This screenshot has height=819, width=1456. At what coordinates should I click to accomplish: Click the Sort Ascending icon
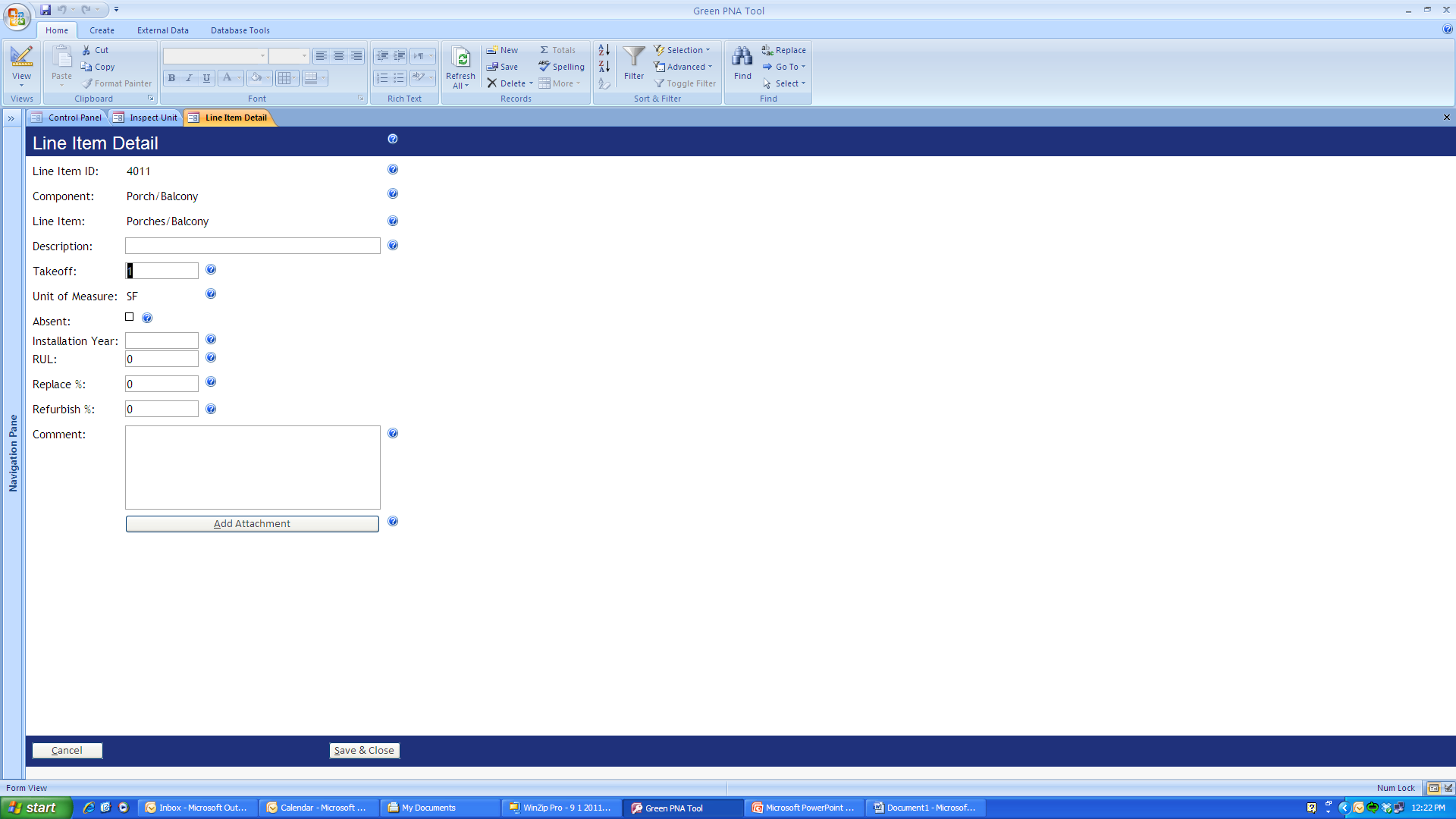click(604, 50)
